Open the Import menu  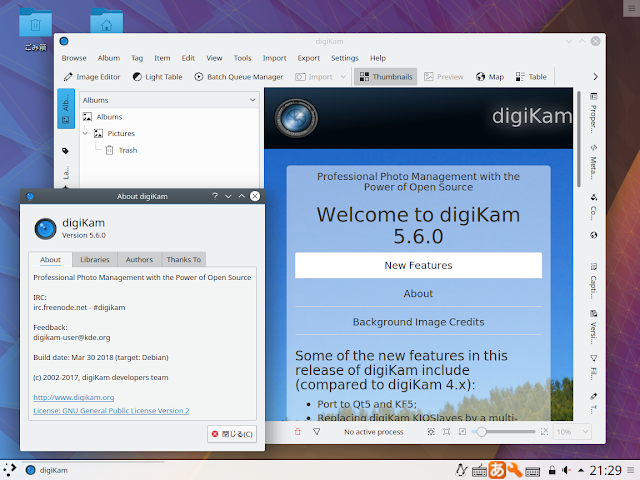click(x=274, y=58)
